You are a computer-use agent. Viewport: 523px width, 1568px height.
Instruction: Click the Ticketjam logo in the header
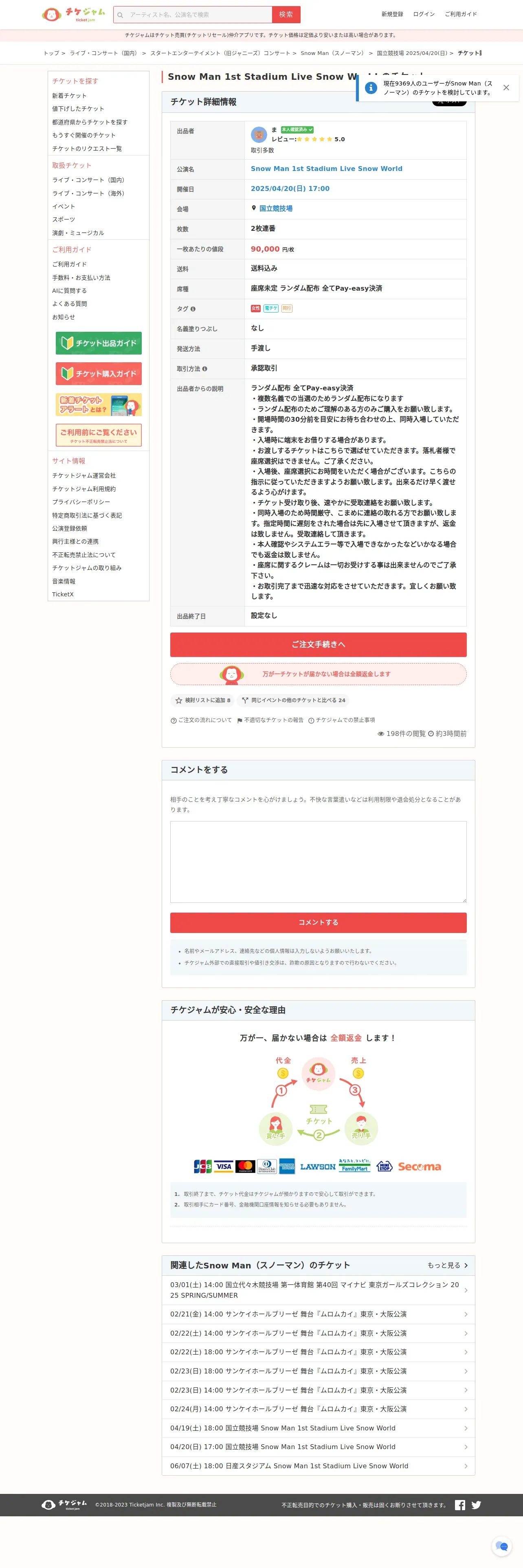point(74,14)
